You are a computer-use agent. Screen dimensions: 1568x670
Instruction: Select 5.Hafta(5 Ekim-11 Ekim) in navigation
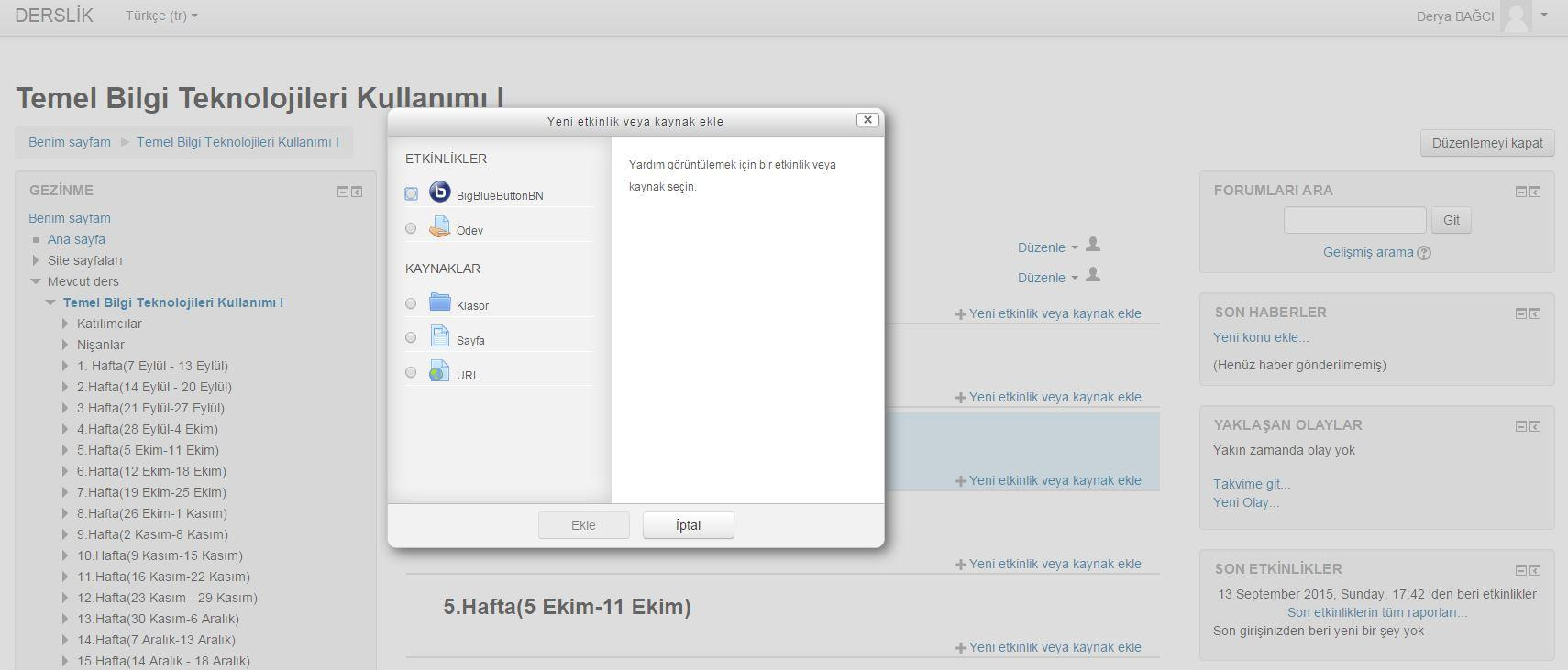[x=148, y=450]
